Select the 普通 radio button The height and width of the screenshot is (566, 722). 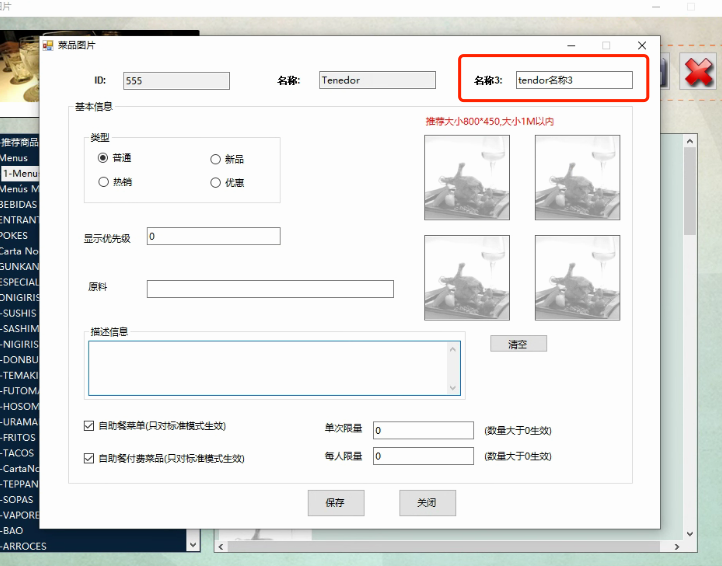click(x=103, y=158)
